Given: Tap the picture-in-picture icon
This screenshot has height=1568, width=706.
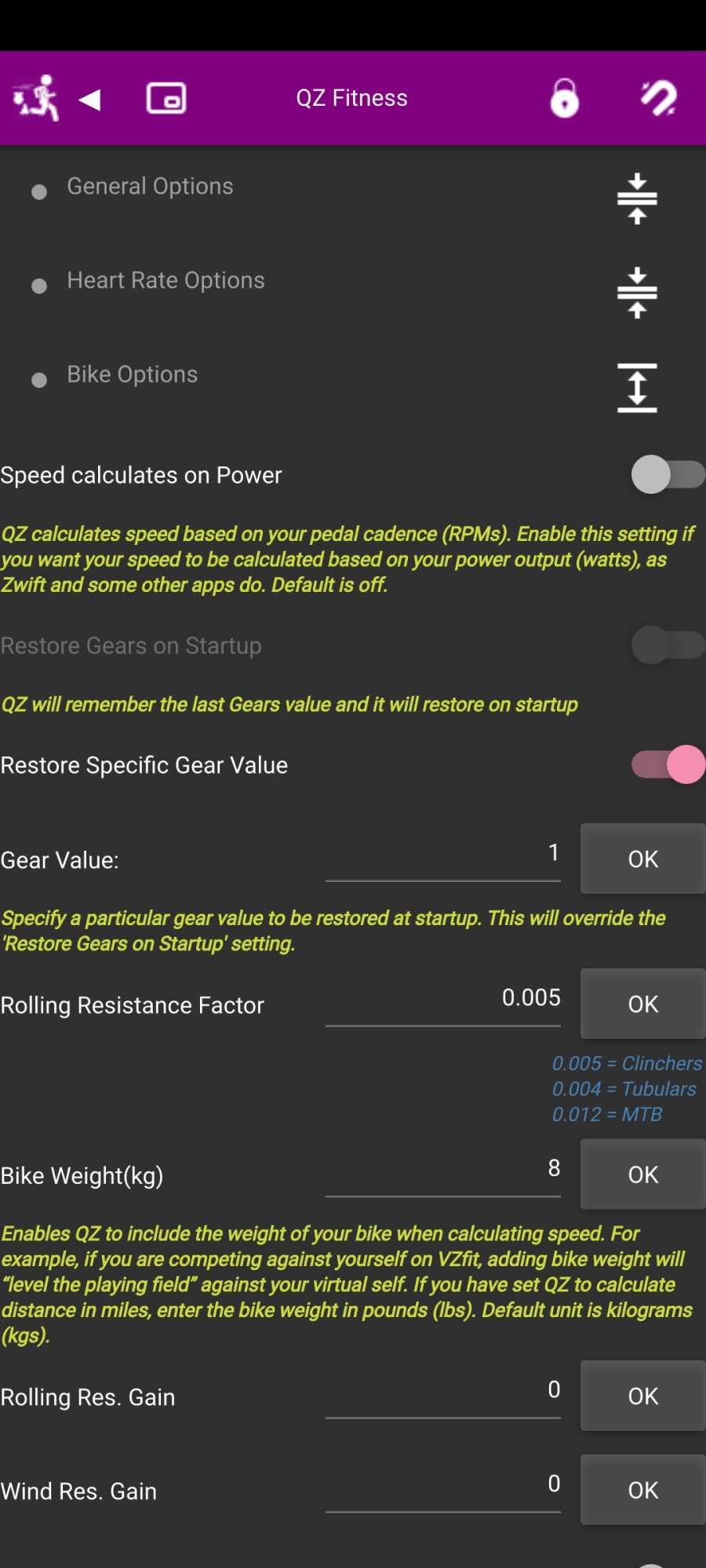Looking at the screenshot, I should (166, 98).
